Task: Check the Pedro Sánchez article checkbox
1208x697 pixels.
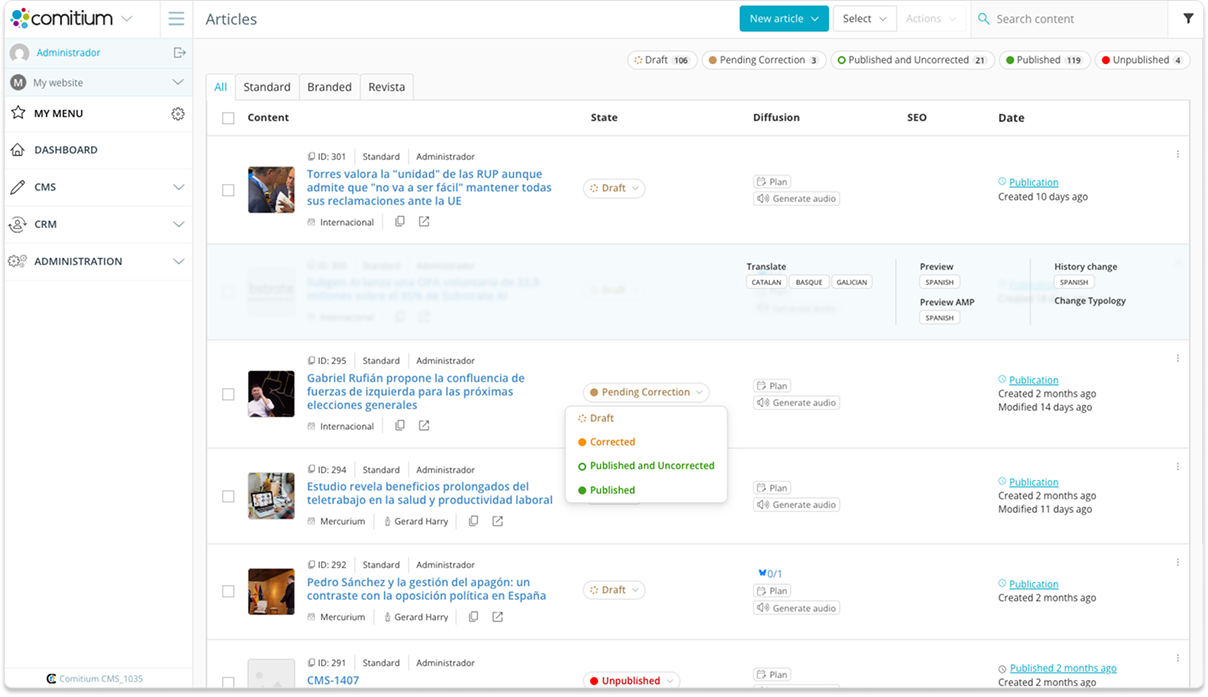Action: point(228,591)
